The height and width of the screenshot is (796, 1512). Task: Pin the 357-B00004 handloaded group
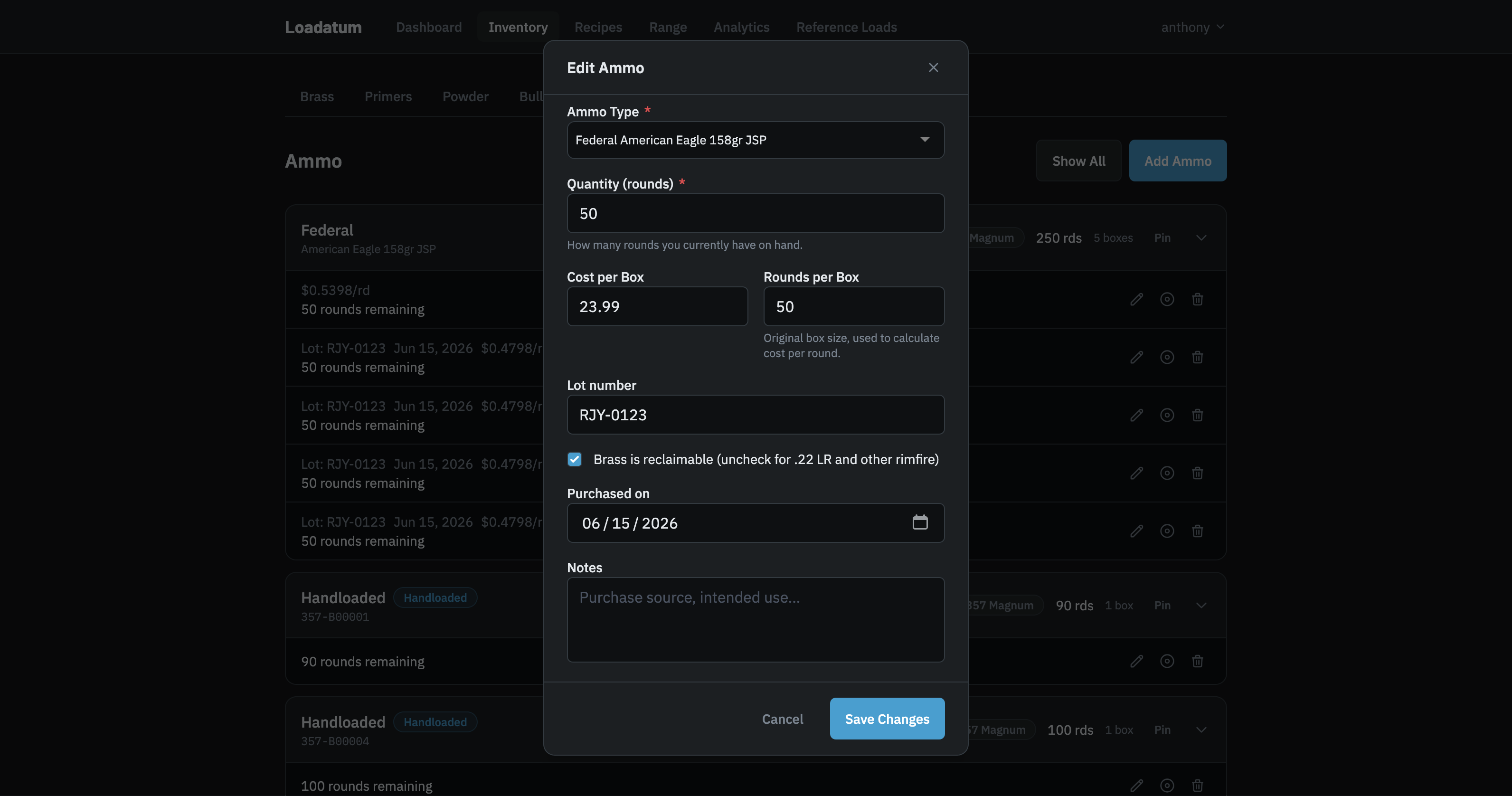coord(1162,730)
